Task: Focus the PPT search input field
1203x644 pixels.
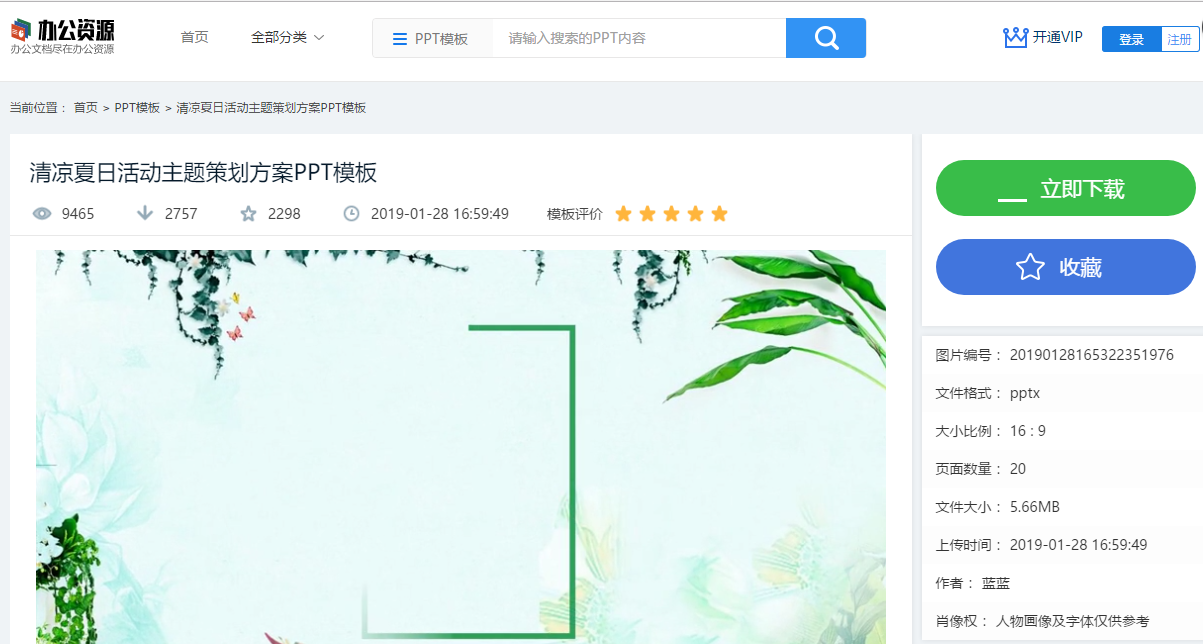Action: click(x=639, y=38)
